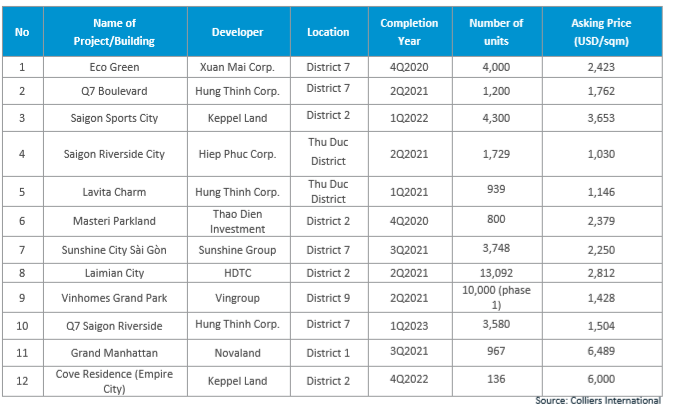The image size is (673, 417).
Task: Select the 'Masteri Parkland' cell
Action: coord(115,221)
